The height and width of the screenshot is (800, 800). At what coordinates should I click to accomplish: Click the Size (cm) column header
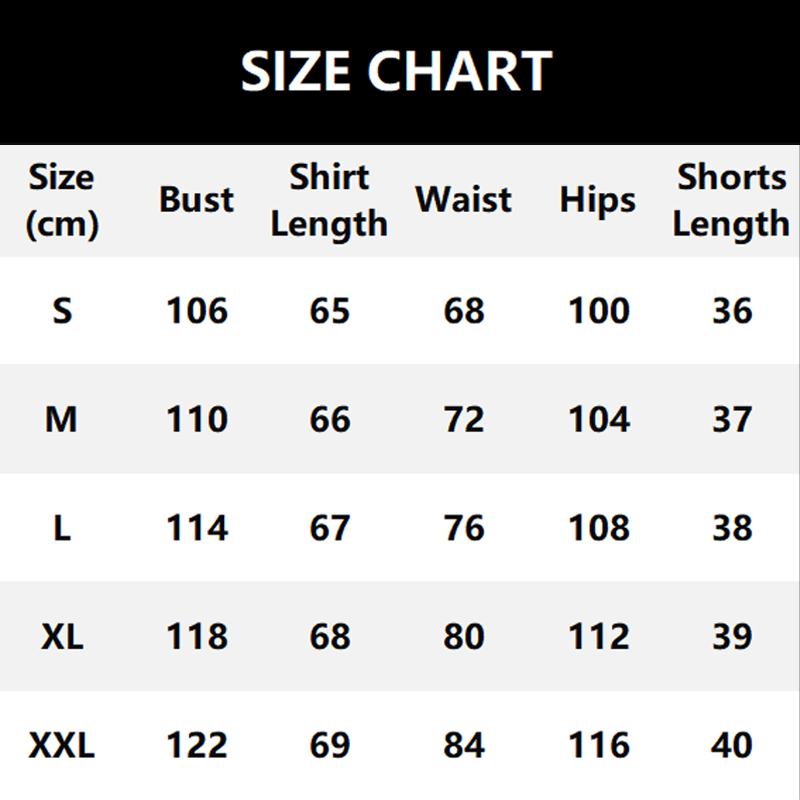coord(61,200)
